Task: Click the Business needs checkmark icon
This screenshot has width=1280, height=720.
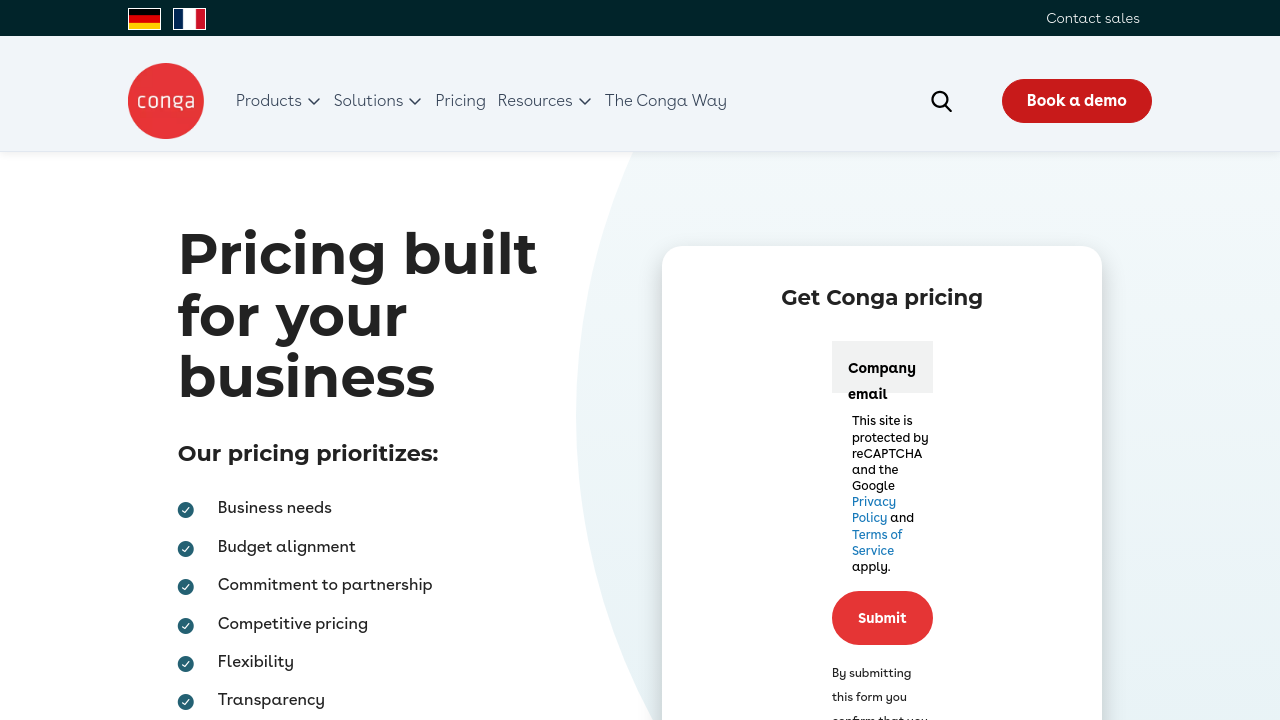Action: click(x=186, y=510)
